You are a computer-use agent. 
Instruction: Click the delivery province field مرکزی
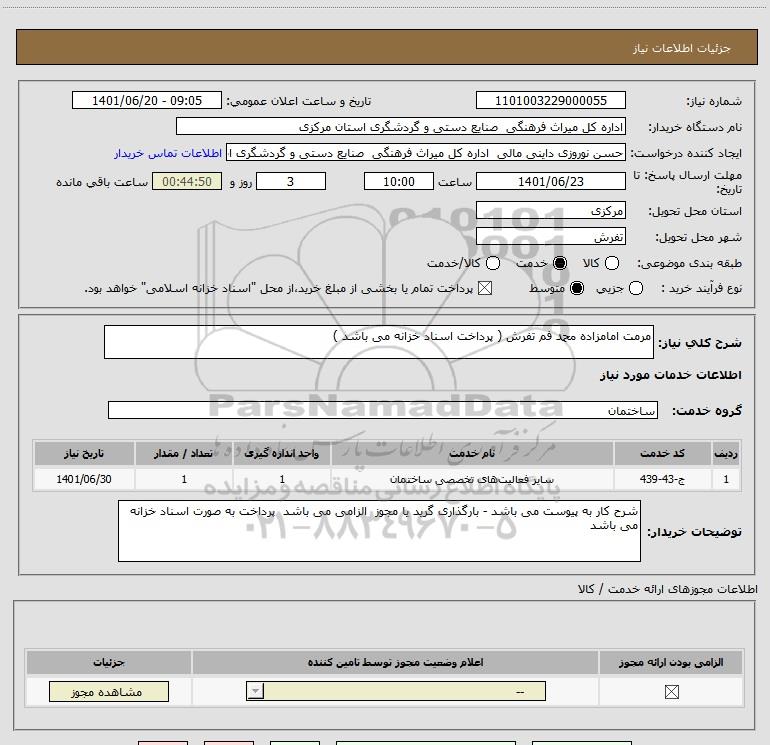click(x=550, y=210)
